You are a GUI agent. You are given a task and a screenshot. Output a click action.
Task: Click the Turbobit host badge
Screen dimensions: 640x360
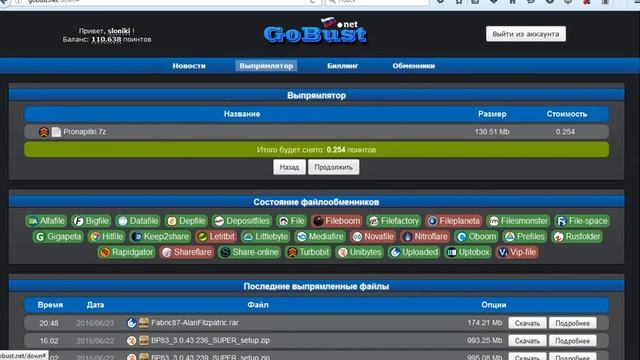pos(308,252)
